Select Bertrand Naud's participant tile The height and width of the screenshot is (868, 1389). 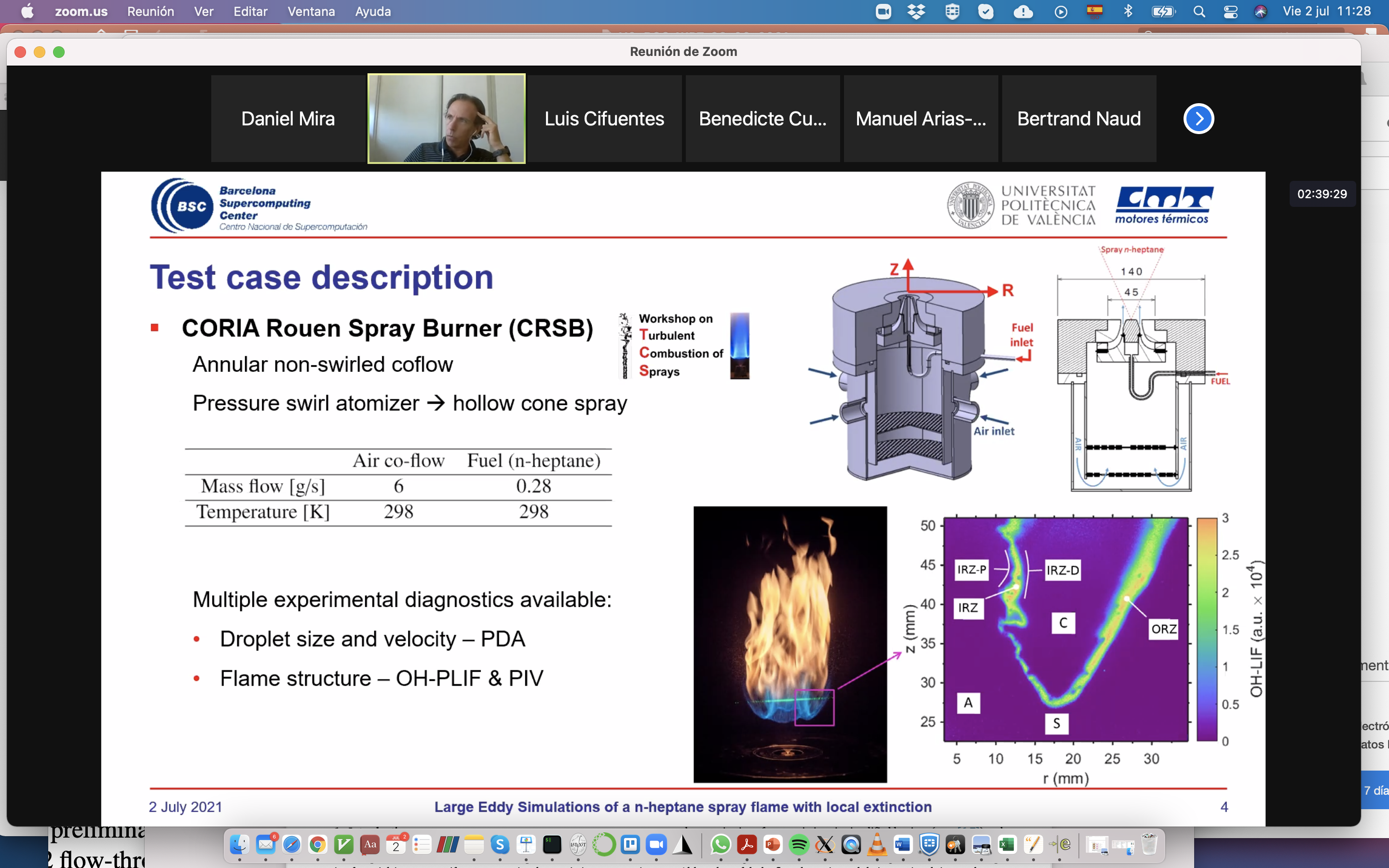pyautogui.click(x=1079, y=119)
